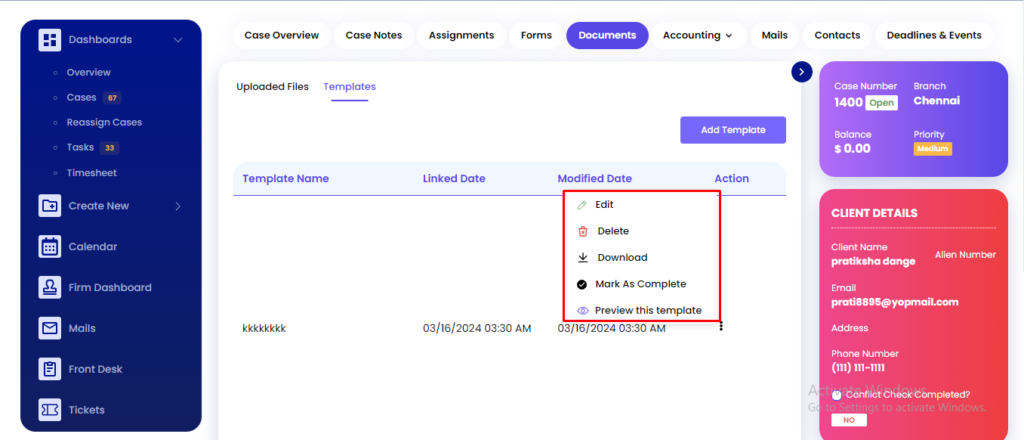
Task: Click the Tickets sidebar label
Action: pos(87,410)
